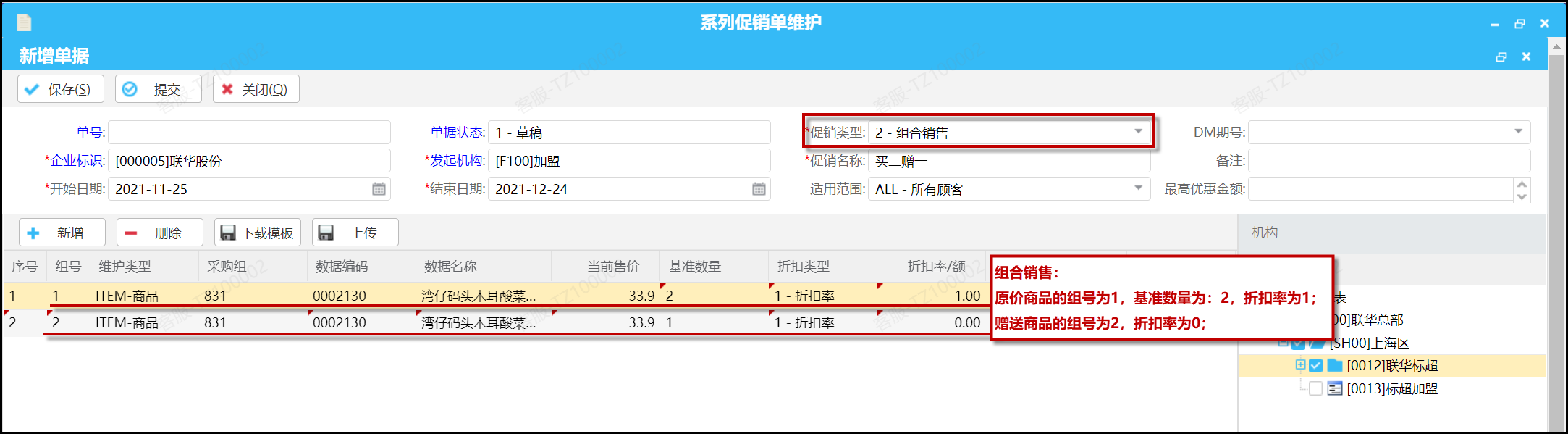Open calendar picker for 结束日期
Image resolution: width=1568 pixels, height=434 pixels.
pos(759,189)
